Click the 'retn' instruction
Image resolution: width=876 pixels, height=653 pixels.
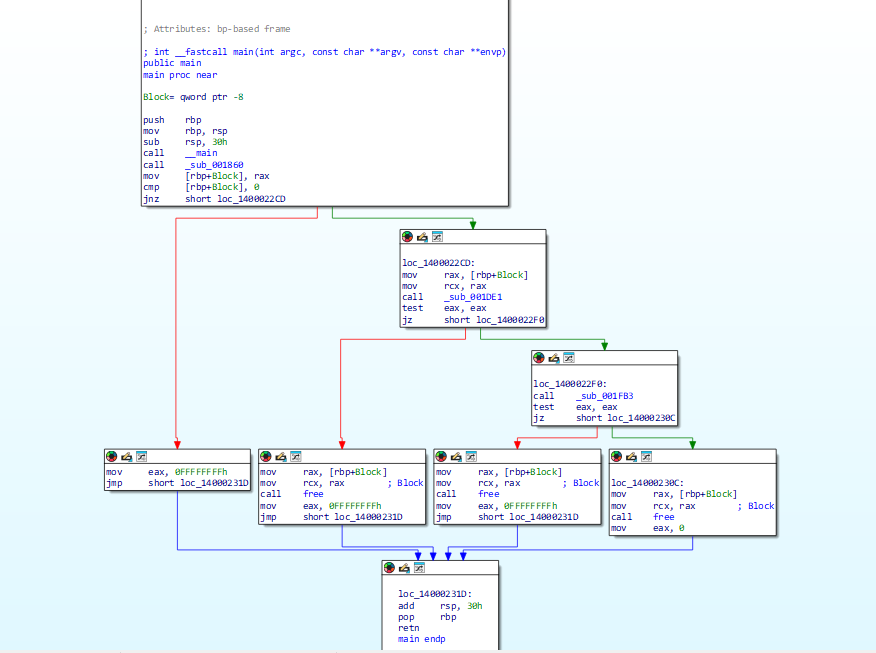coord(409,628)
